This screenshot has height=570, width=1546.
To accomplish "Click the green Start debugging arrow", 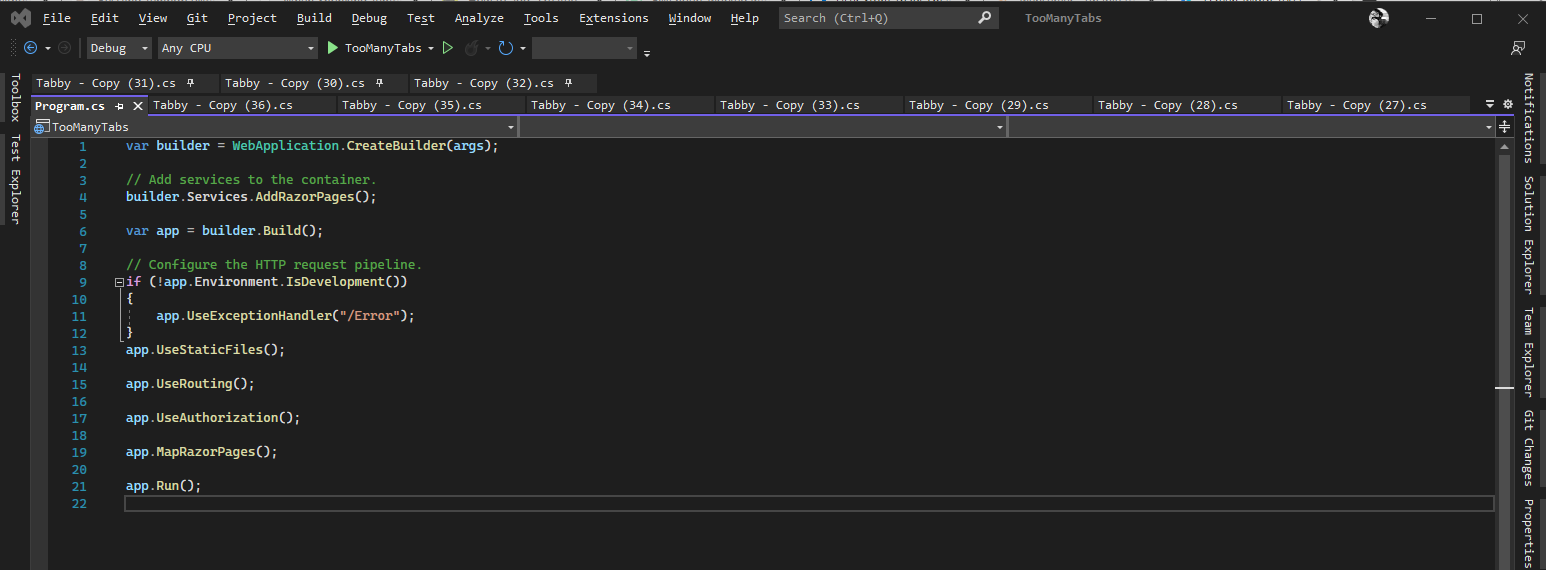I will point(334,48).
